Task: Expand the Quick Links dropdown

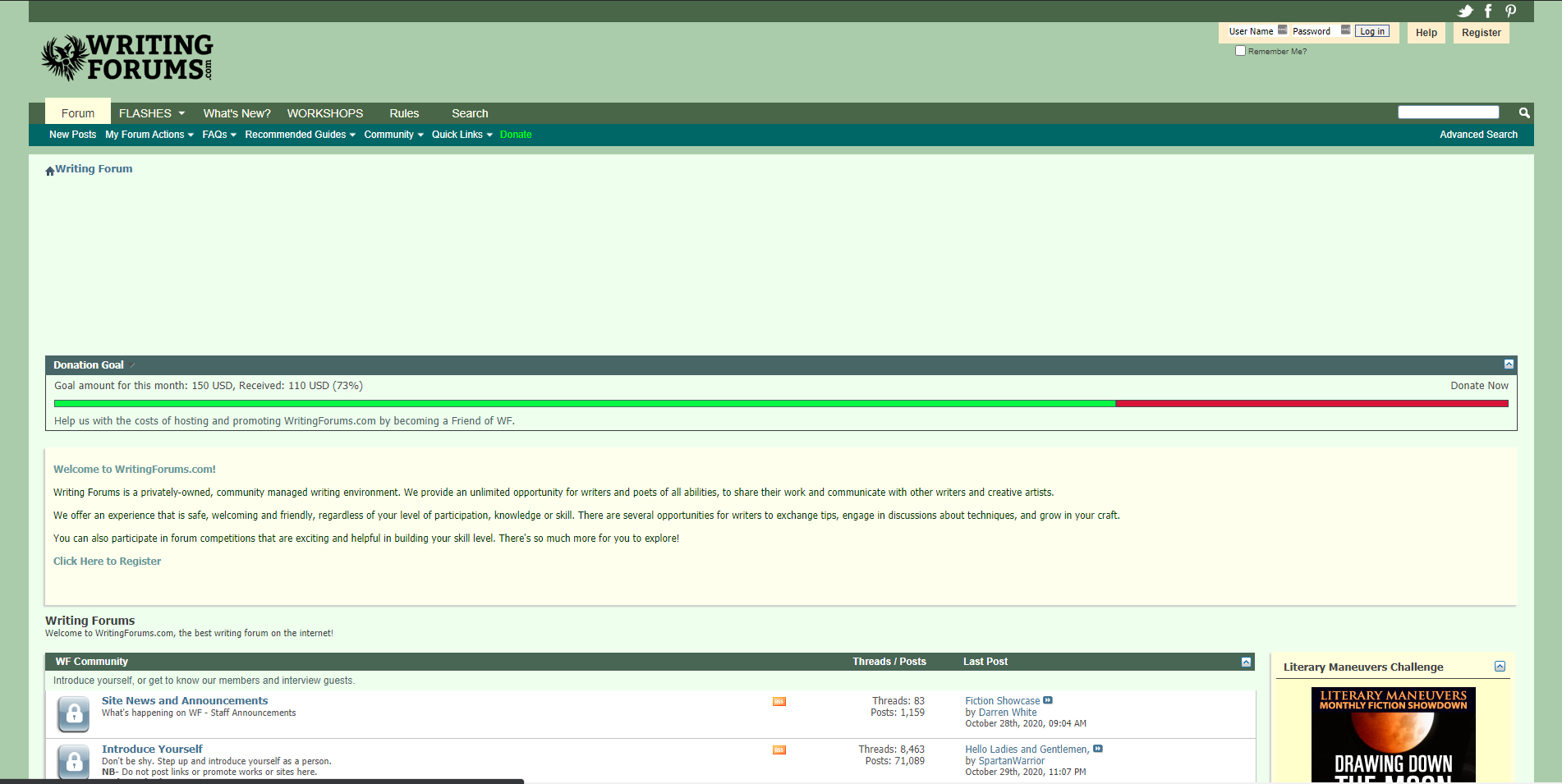Action: tap(462, 135)
